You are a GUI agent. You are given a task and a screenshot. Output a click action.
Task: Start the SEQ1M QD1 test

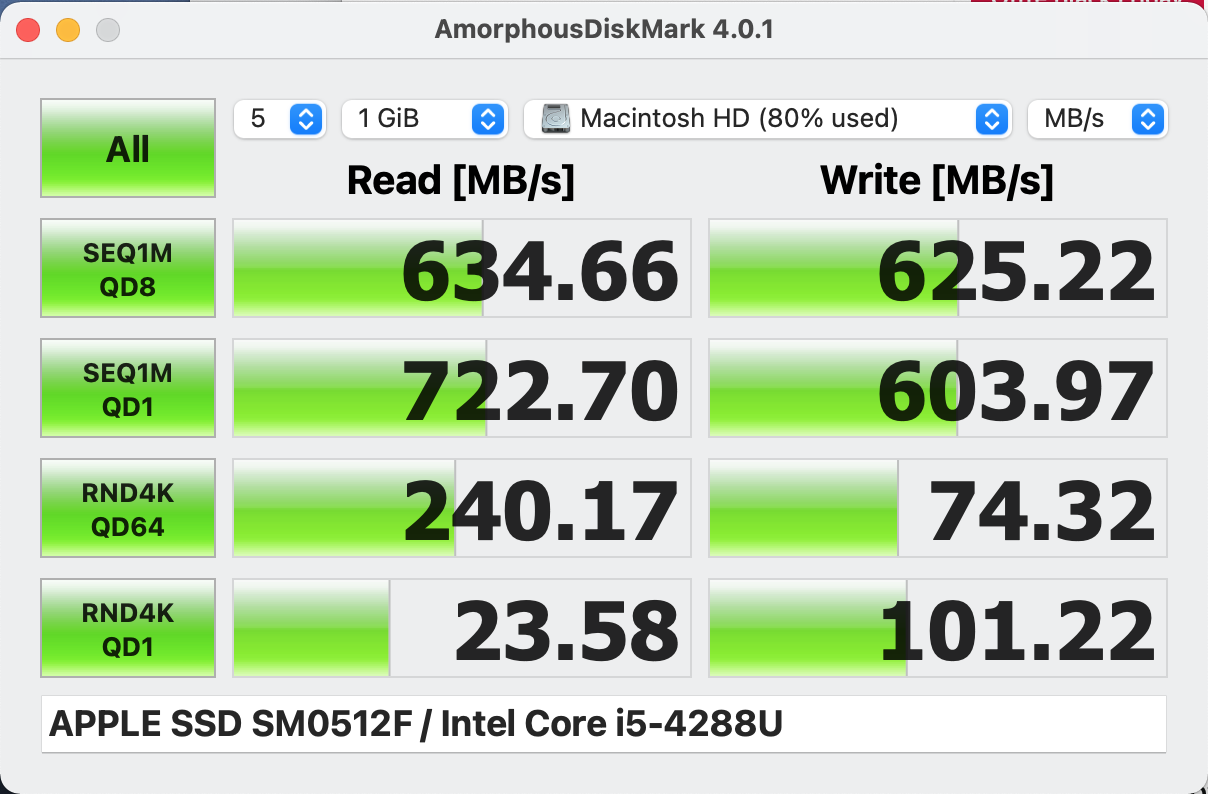128,388
